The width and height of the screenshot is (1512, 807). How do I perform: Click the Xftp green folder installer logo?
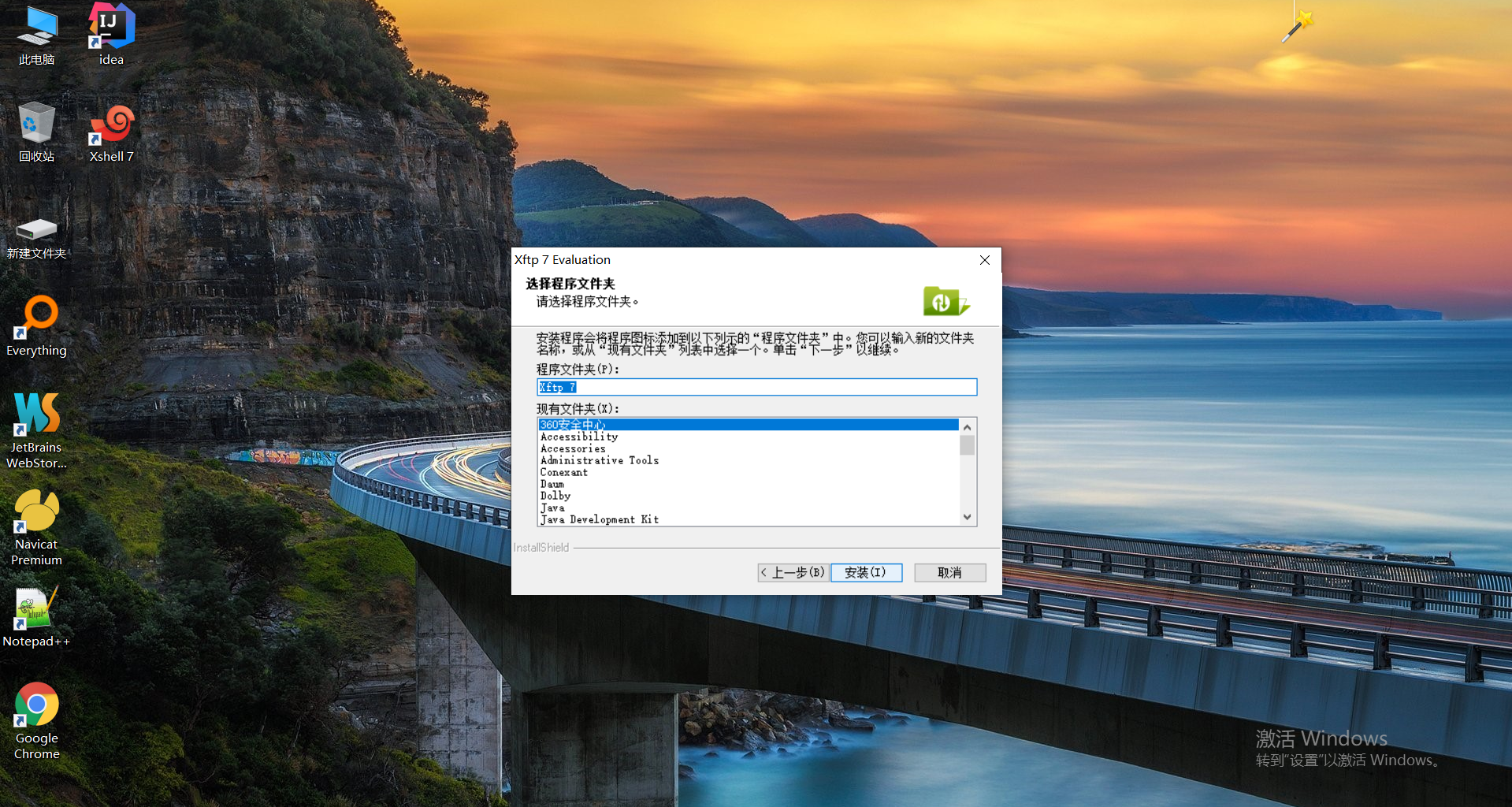click(945, 301)
